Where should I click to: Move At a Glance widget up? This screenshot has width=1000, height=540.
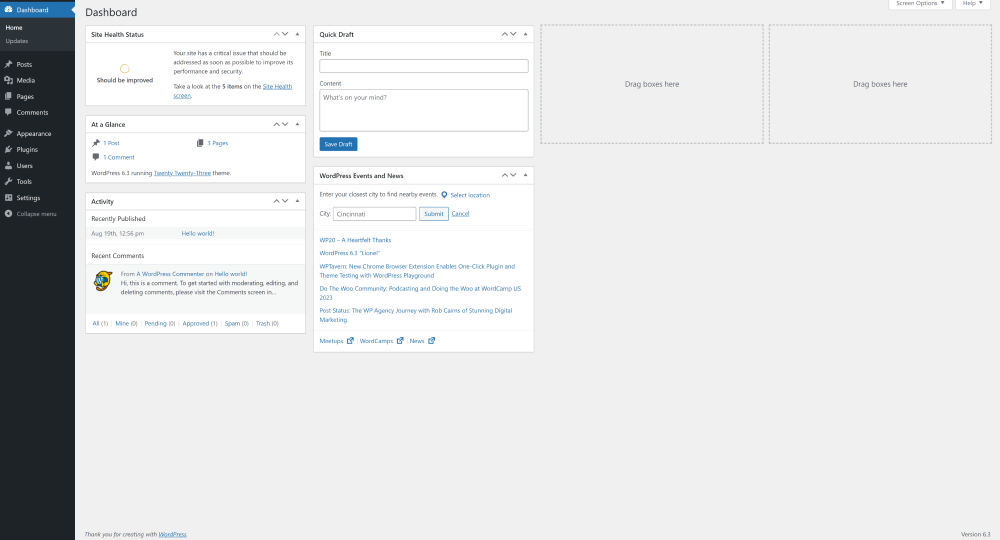pos(276,124)
